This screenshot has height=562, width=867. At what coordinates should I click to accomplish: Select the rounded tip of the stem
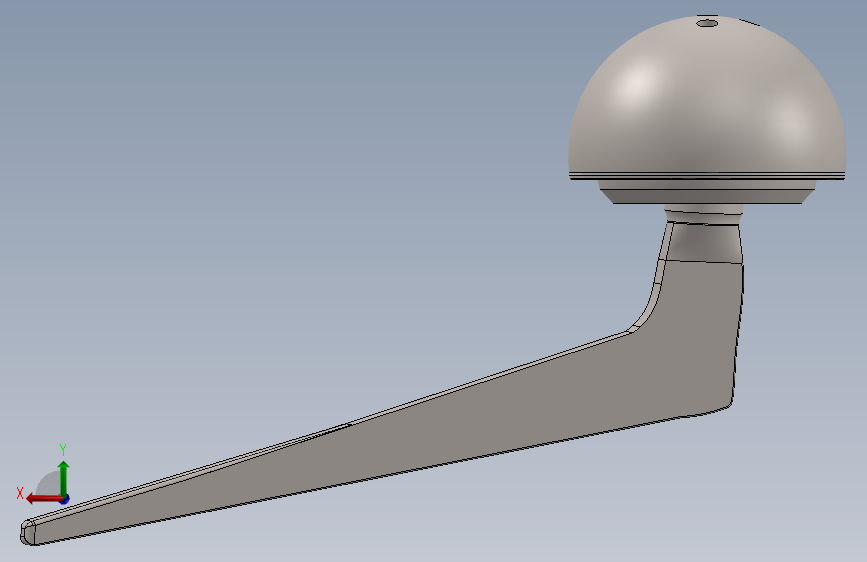pyautogui.click(x=28, y=533)
